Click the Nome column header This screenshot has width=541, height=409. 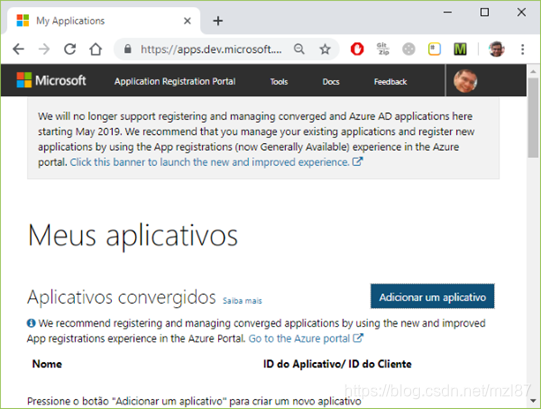(47, 364)
